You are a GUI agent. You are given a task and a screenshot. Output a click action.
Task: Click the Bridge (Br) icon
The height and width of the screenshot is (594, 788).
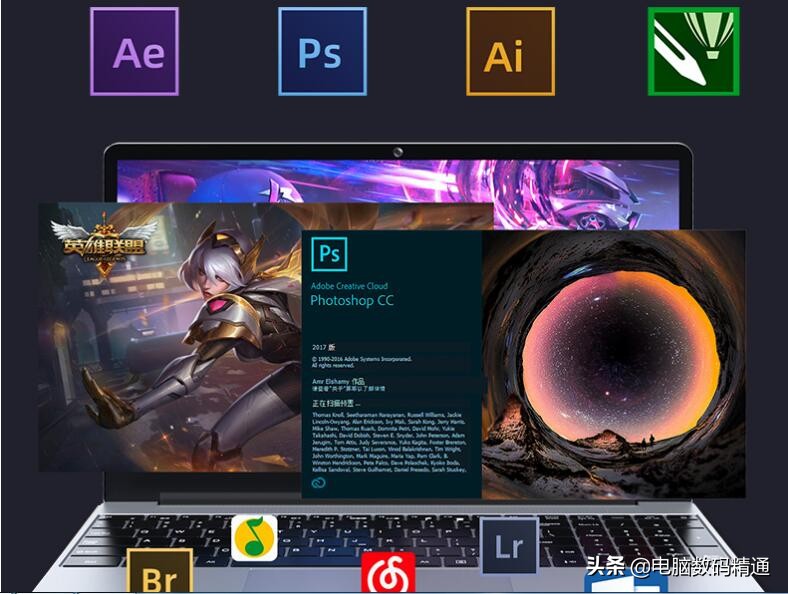click(x=160, y=570)
